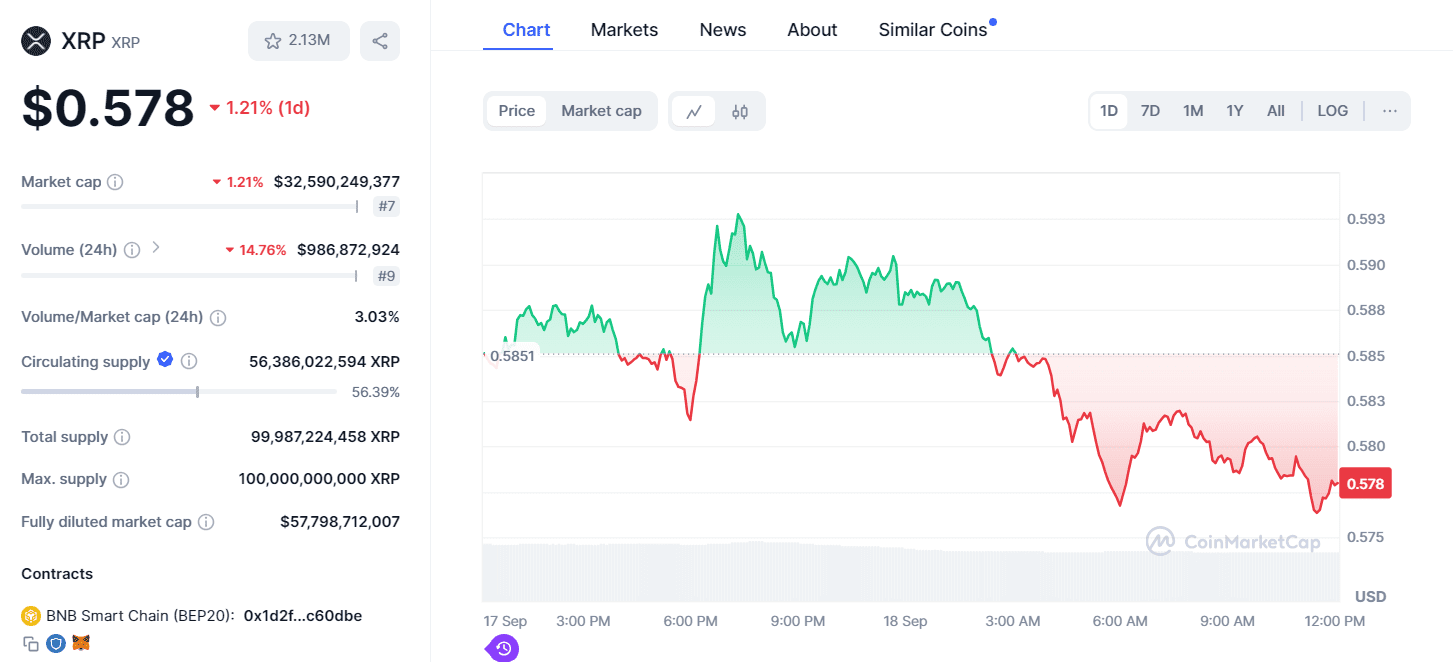Click the circulating supply progress bar
The height and width of the screenshot is (662, 1453).
tap(178, 392)
